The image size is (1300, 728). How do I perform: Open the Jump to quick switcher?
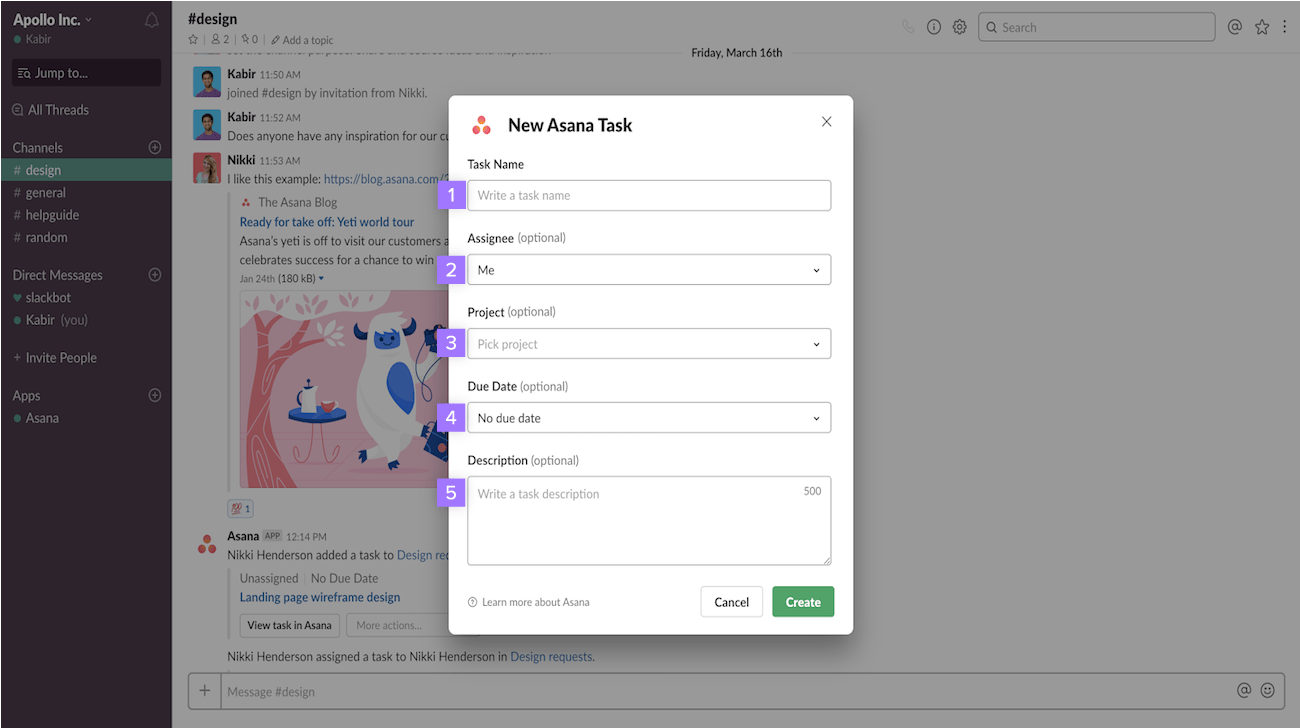[86, 73]
